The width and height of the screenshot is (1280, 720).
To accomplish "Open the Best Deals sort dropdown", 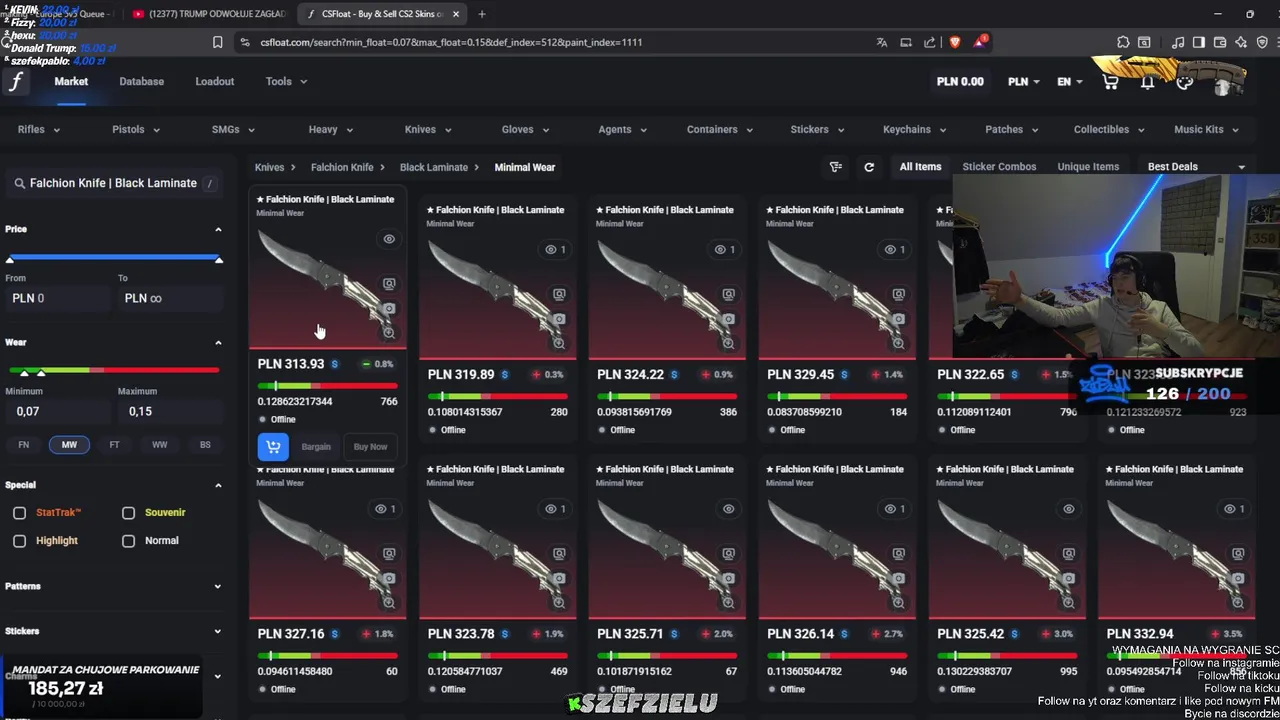I will click(1196, 167).
